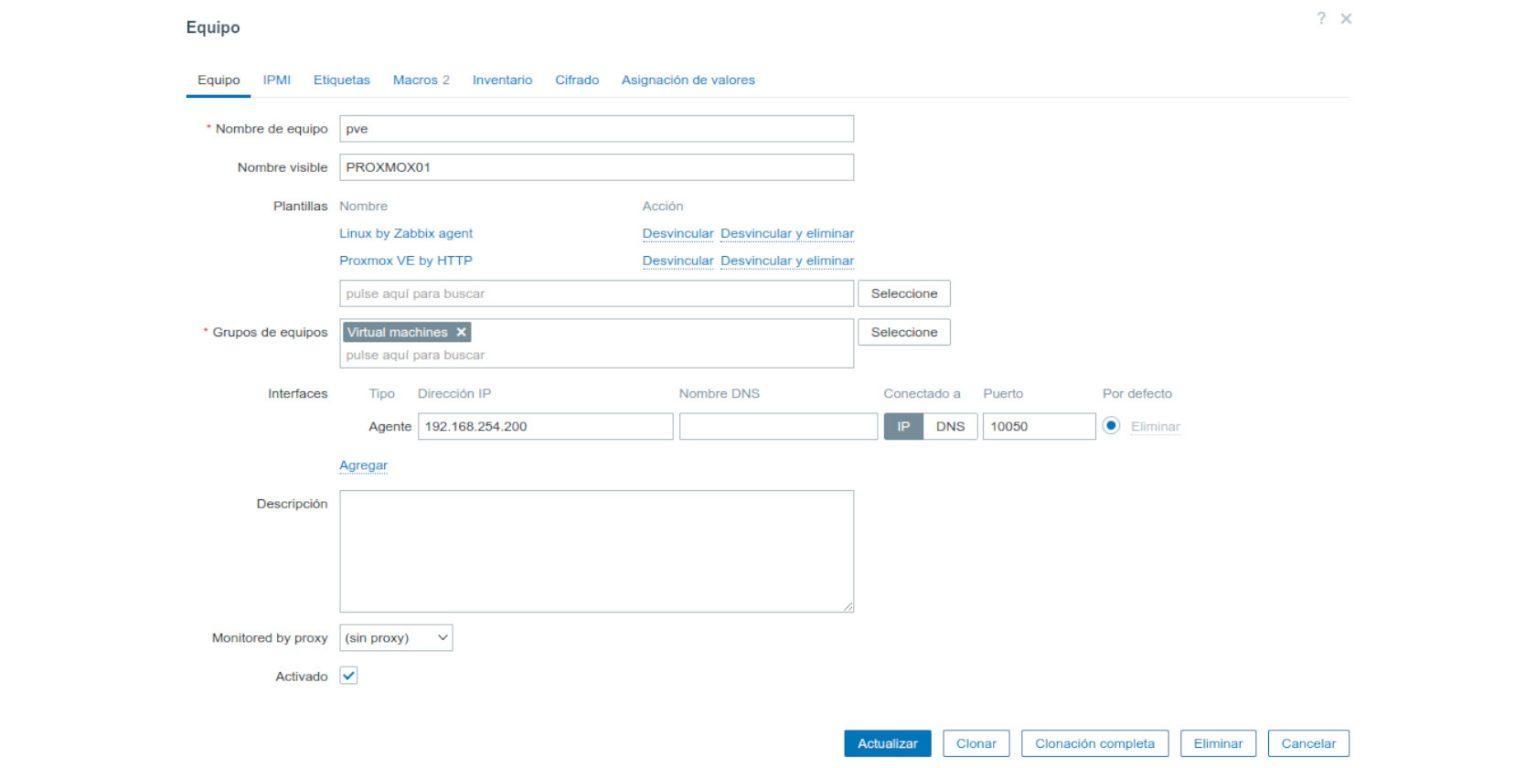Remove the Virtual machines group chip
The height and width of the screenshot is (768, 1536).
[x=459, y=331]
